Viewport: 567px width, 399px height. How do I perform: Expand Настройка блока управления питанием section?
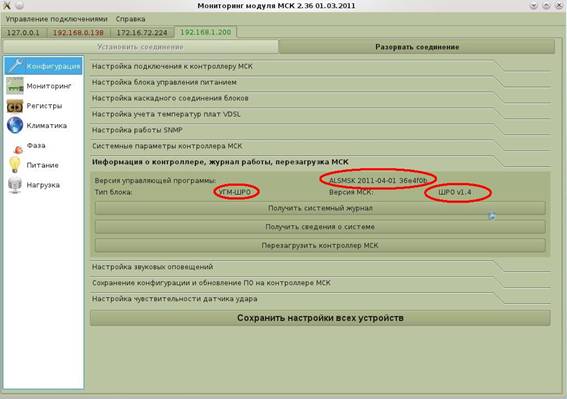(x=320, y=82)
